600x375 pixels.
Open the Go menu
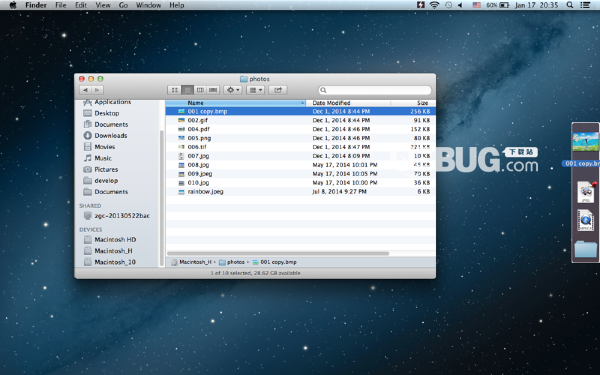pos(123,5)
